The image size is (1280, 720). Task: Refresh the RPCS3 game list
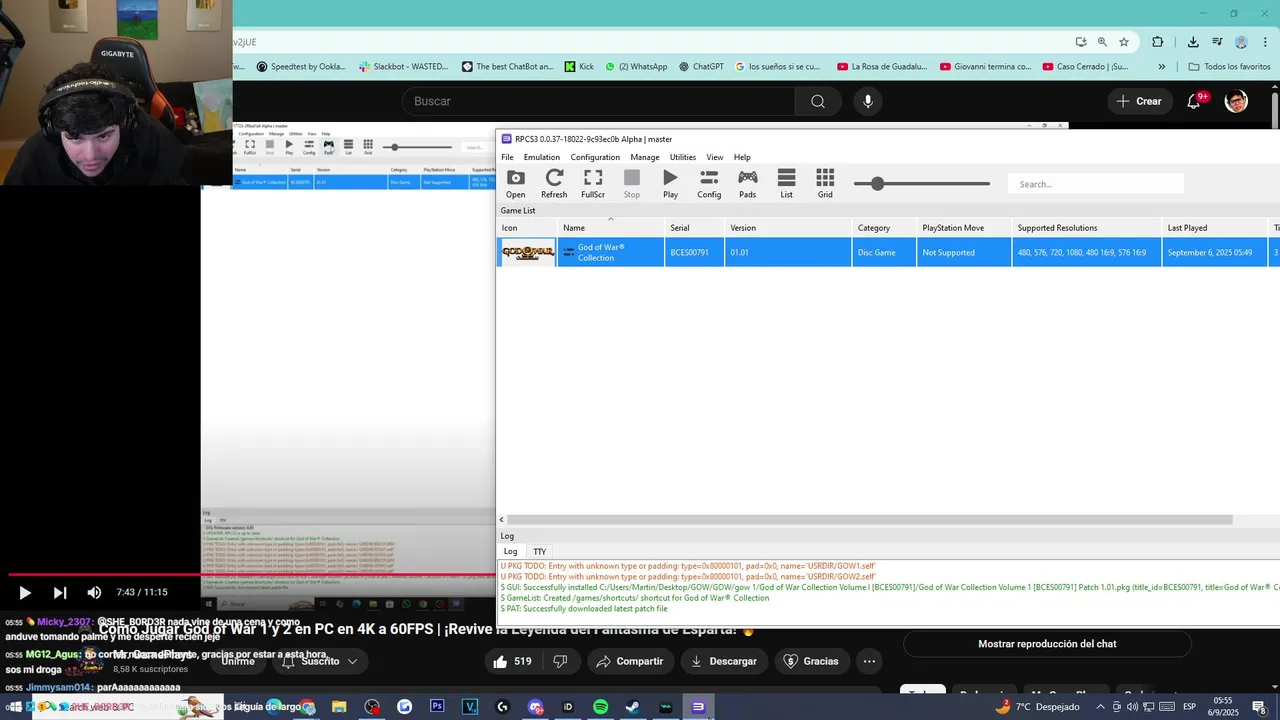[x=554, y=183]
